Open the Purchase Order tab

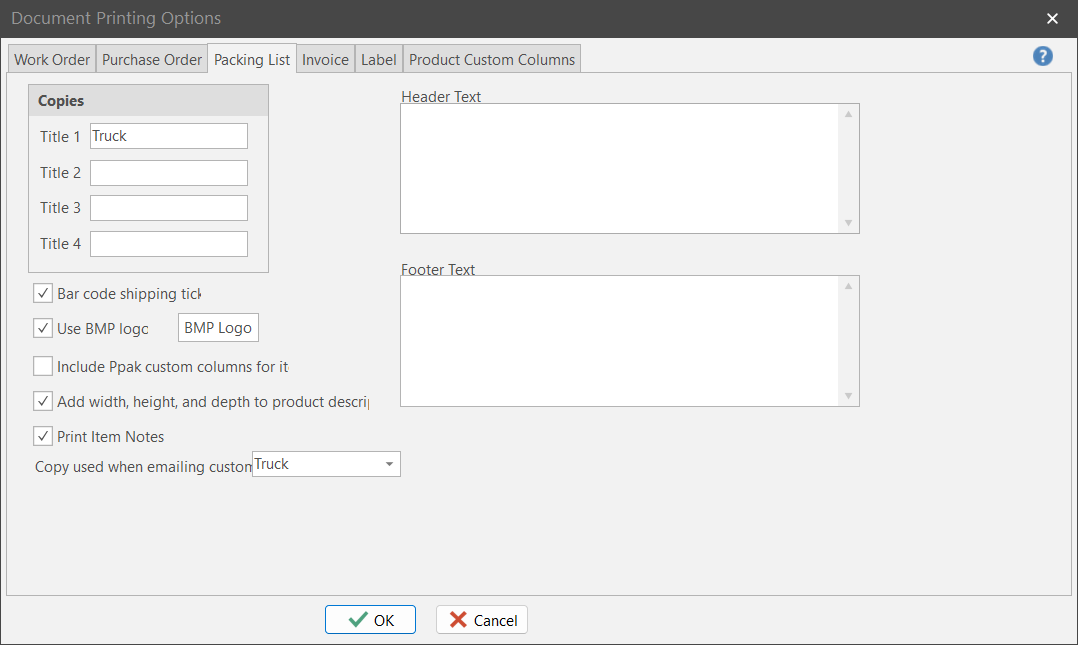152,59
